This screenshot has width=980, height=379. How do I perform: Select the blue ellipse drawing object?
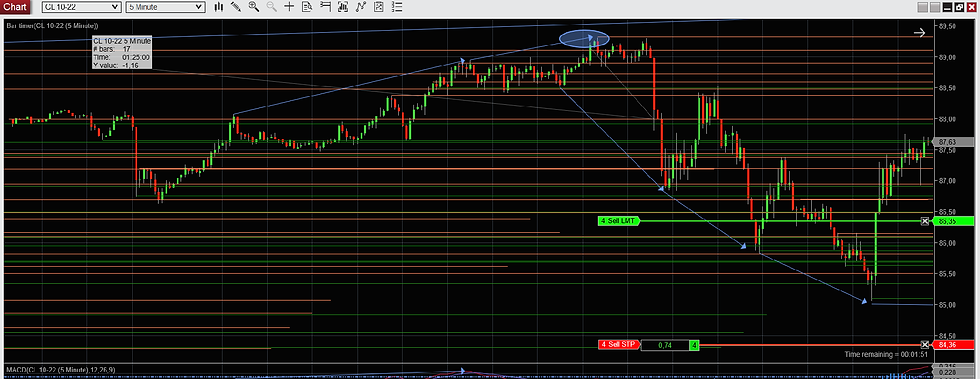click(584, 39)
